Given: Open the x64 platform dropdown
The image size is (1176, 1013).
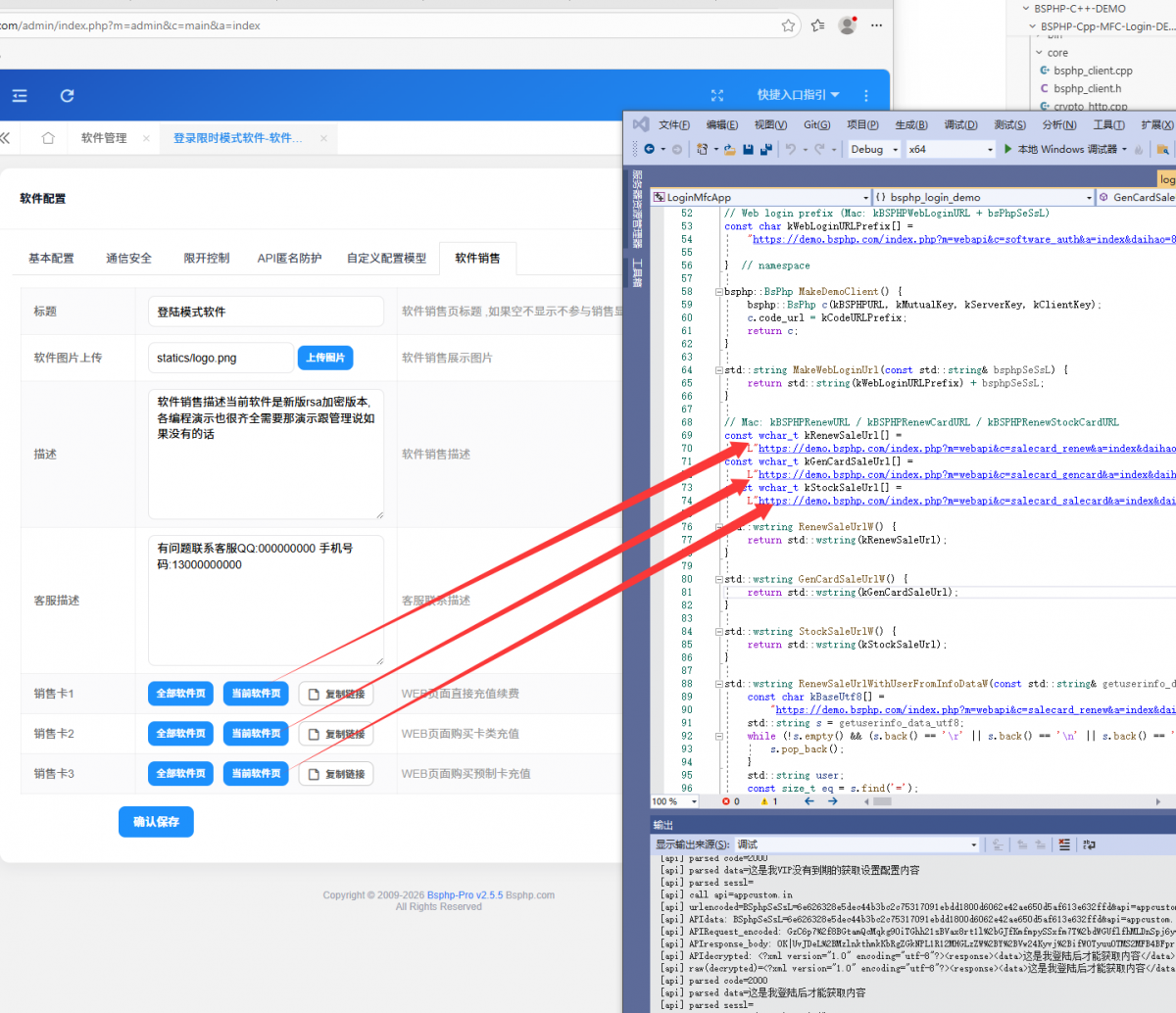Looking at the screenshot, I should 951,149.
